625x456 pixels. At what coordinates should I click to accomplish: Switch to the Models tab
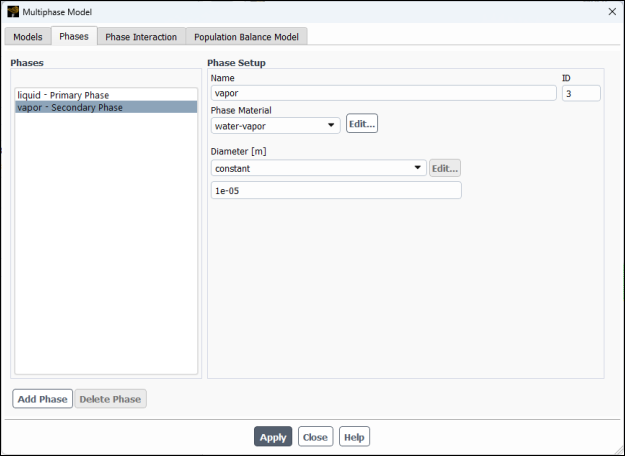(28, 37)
